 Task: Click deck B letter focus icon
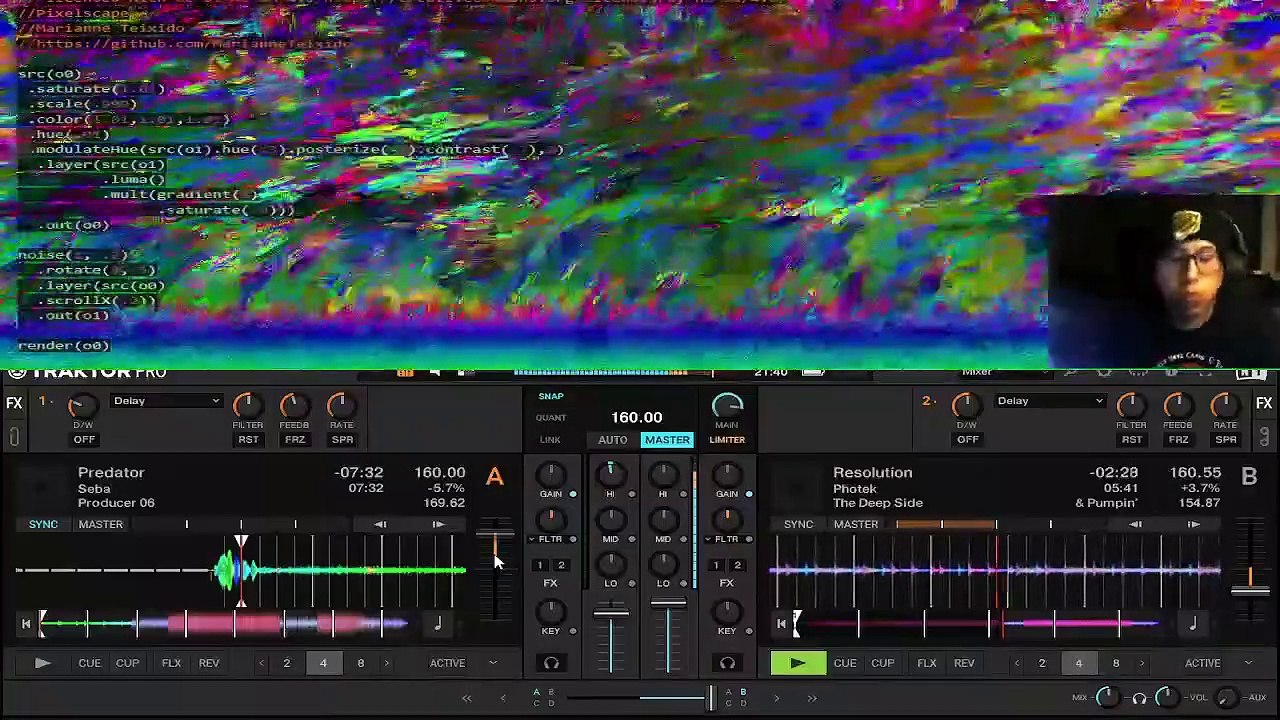(x=1249, y=477)
